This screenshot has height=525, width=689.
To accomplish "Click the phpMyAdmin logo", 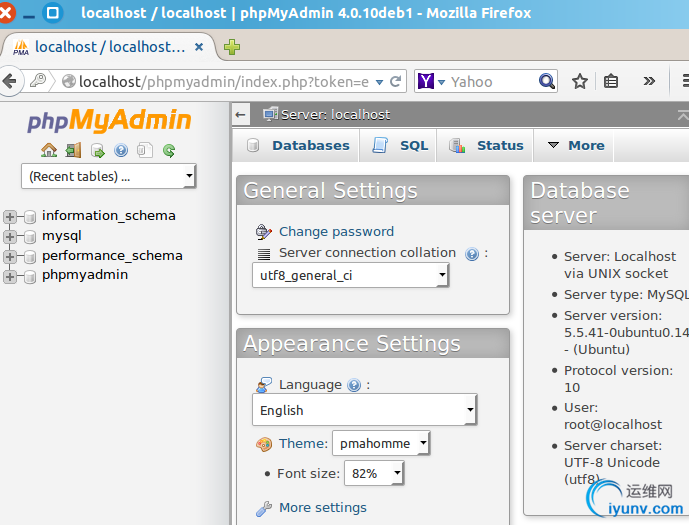I will pos(109,120).
